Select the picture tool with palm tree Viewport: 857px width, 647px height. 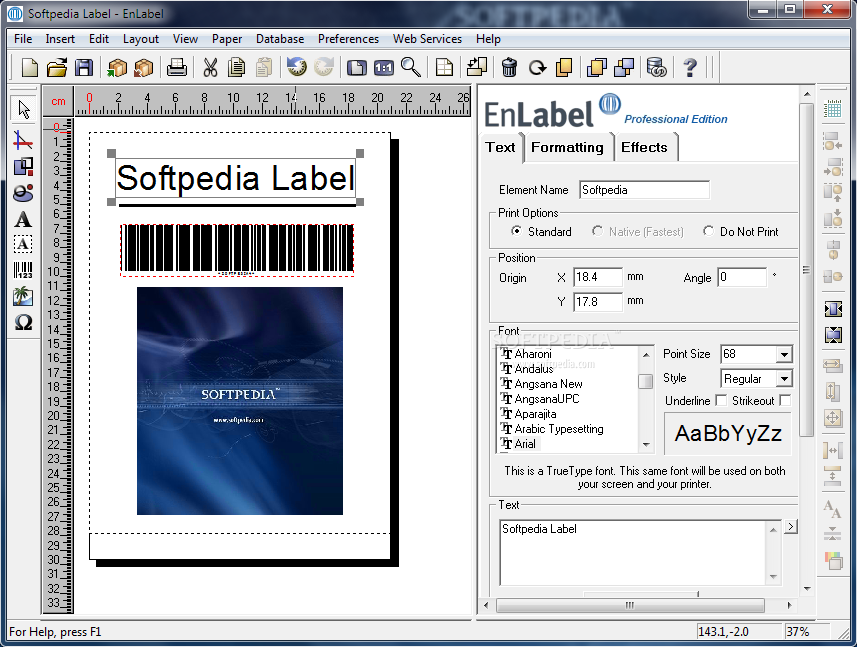click(23, 297)
